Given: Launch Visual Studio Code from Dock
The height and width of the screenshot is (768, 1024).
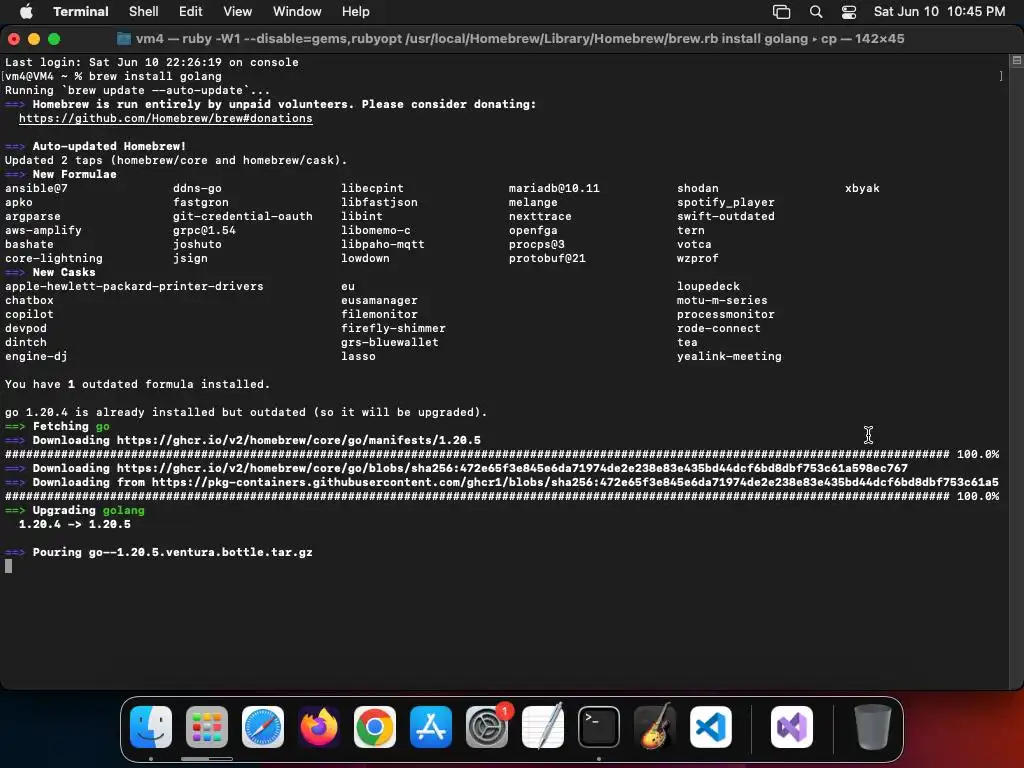Looking at the screenshot, I should coord(711,726).
